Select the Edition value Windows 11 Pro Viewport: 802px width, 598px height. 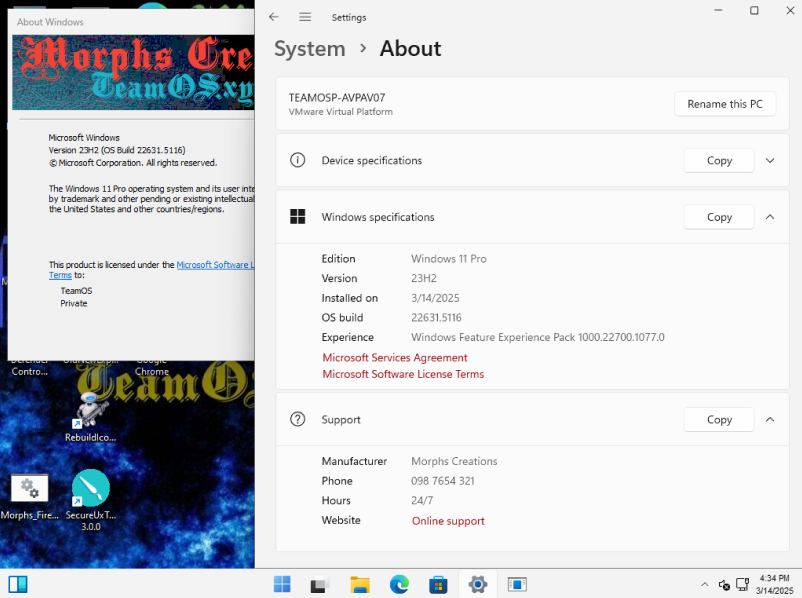coord(449,259)
